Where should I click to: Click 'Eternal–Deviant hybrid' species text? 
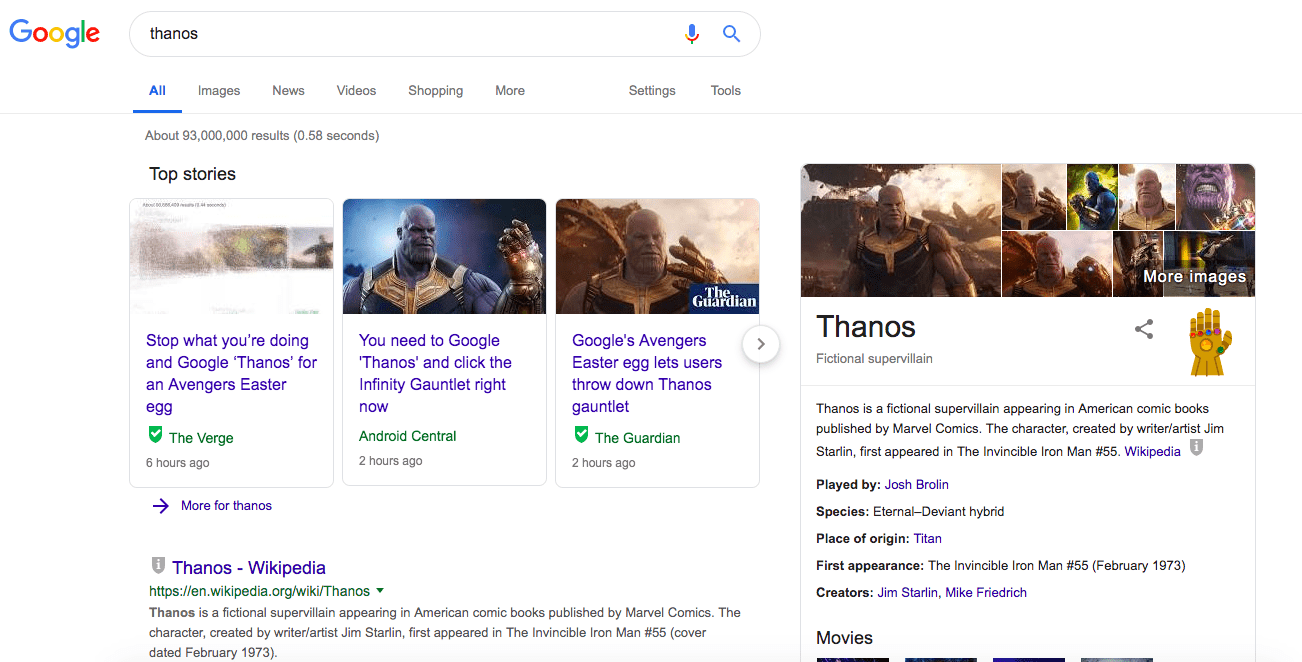coord(939,512)
